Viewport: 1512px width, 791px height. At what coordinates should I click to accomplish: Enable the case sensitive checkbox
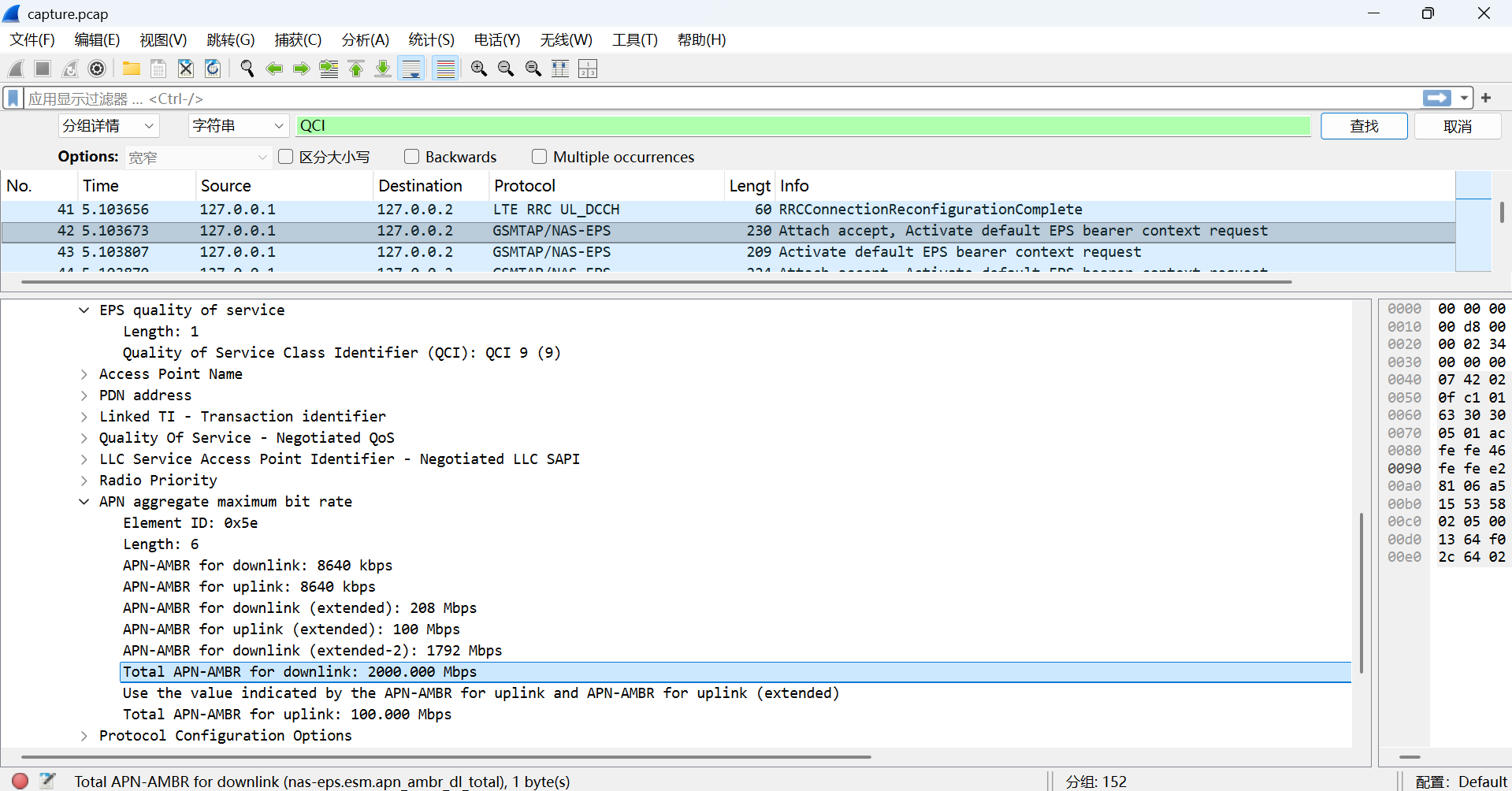tap(286, 157)
